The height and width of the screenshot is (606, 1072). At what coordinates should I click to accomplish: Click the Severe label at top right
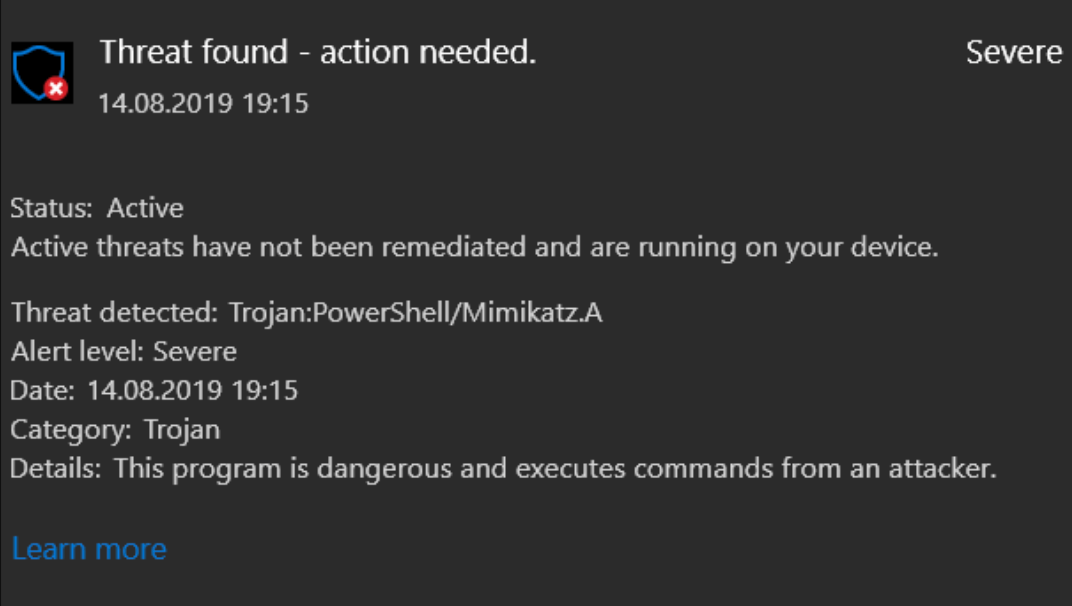1013,53
